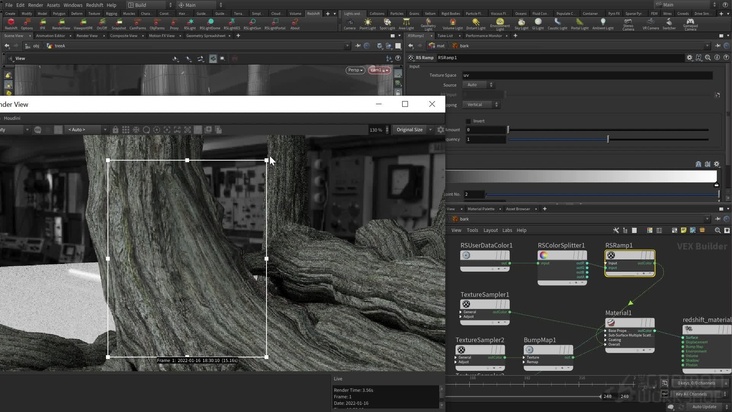Toggle the grid icon in Render View toolbar
732x412 pixels.
(126, 130)
